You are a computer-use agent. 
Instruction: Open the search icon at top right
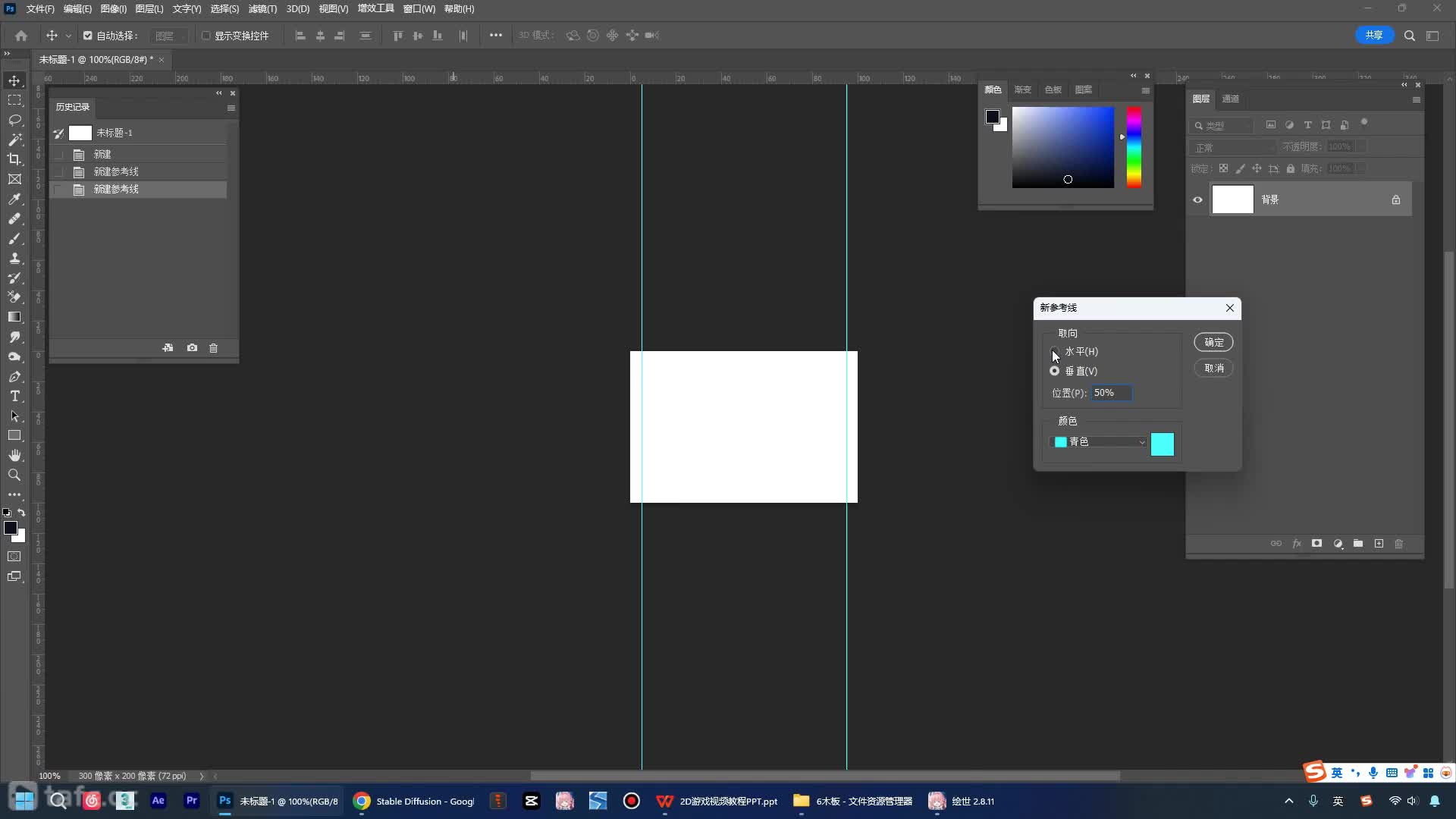1409,36
